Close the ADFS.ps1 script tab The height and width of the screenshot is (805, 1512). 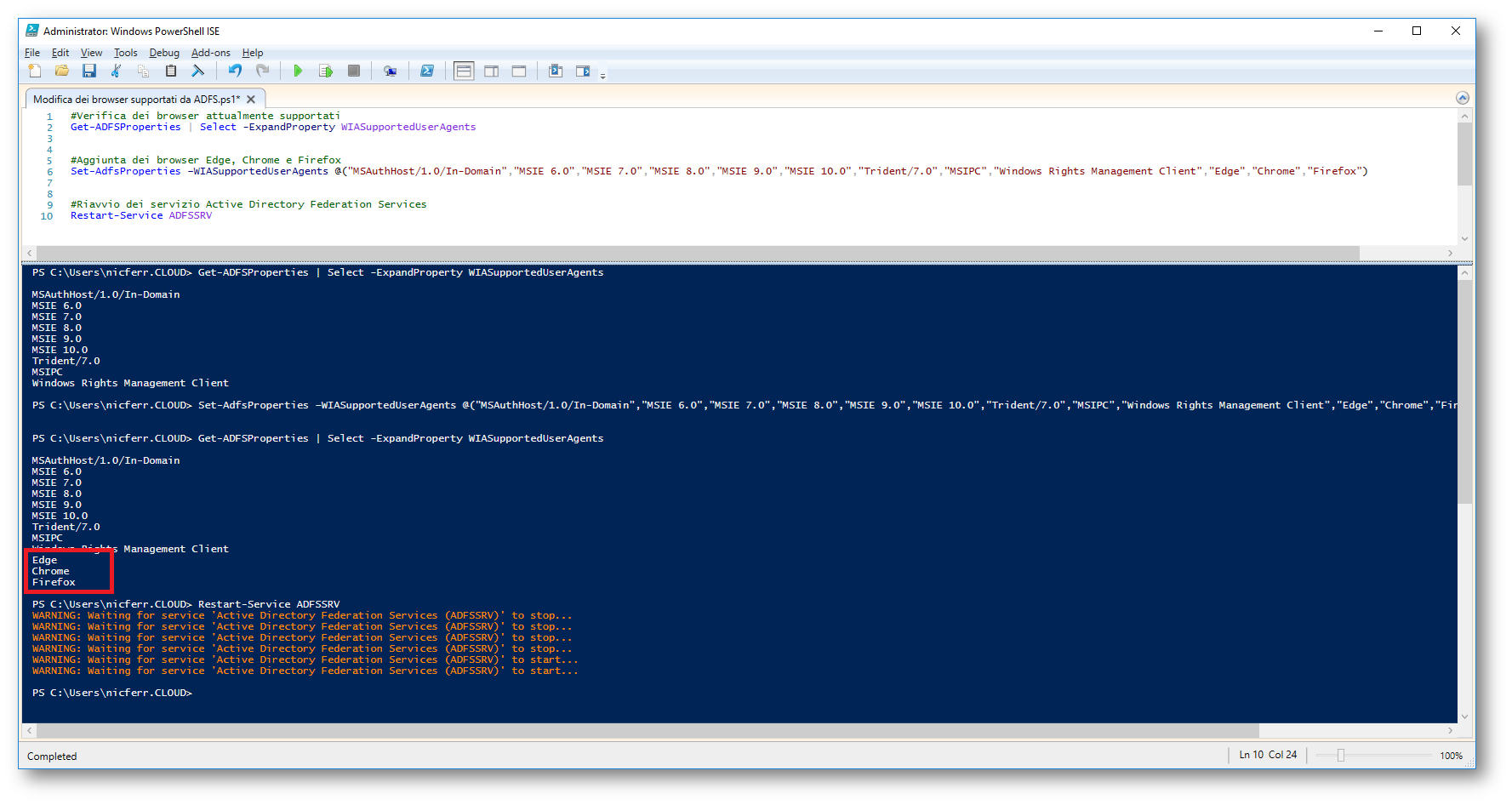251,100
